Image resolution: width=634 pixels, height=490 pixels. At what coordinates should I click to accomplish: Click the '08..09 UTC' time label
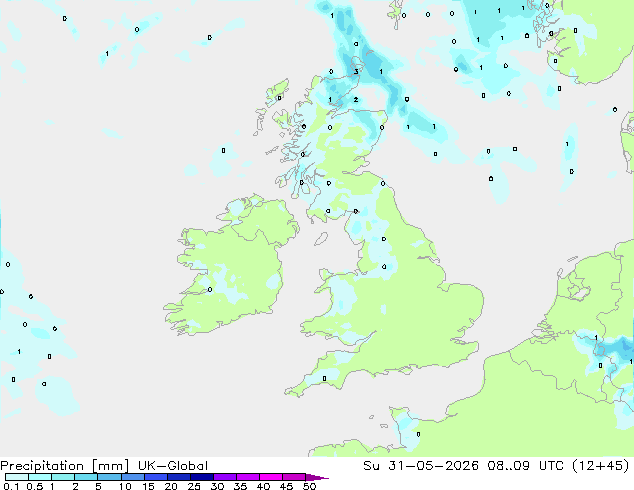525,466
